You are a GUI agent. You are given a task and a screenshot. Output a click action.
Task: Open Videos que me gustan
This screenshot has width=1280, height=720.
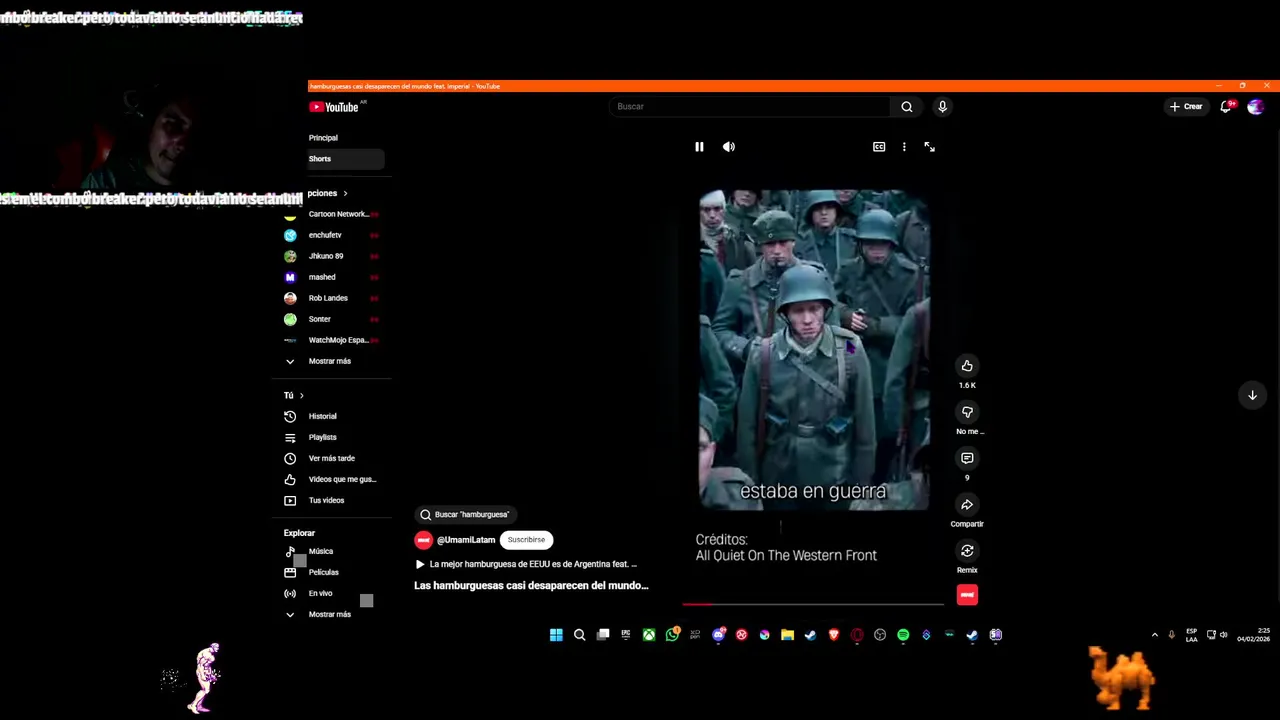click(342, 479)
